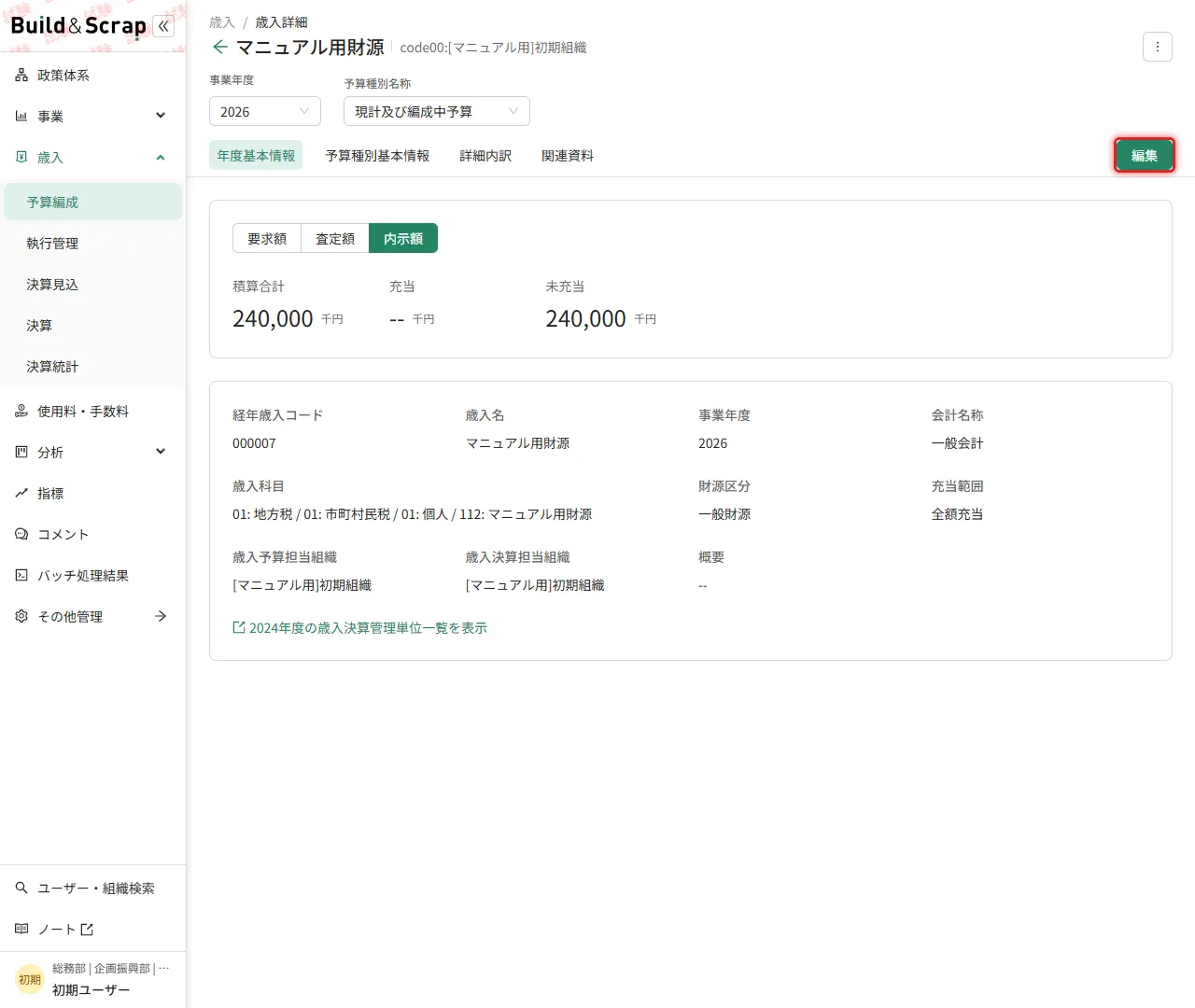Click the ノート book icon

tap(21, 930)
